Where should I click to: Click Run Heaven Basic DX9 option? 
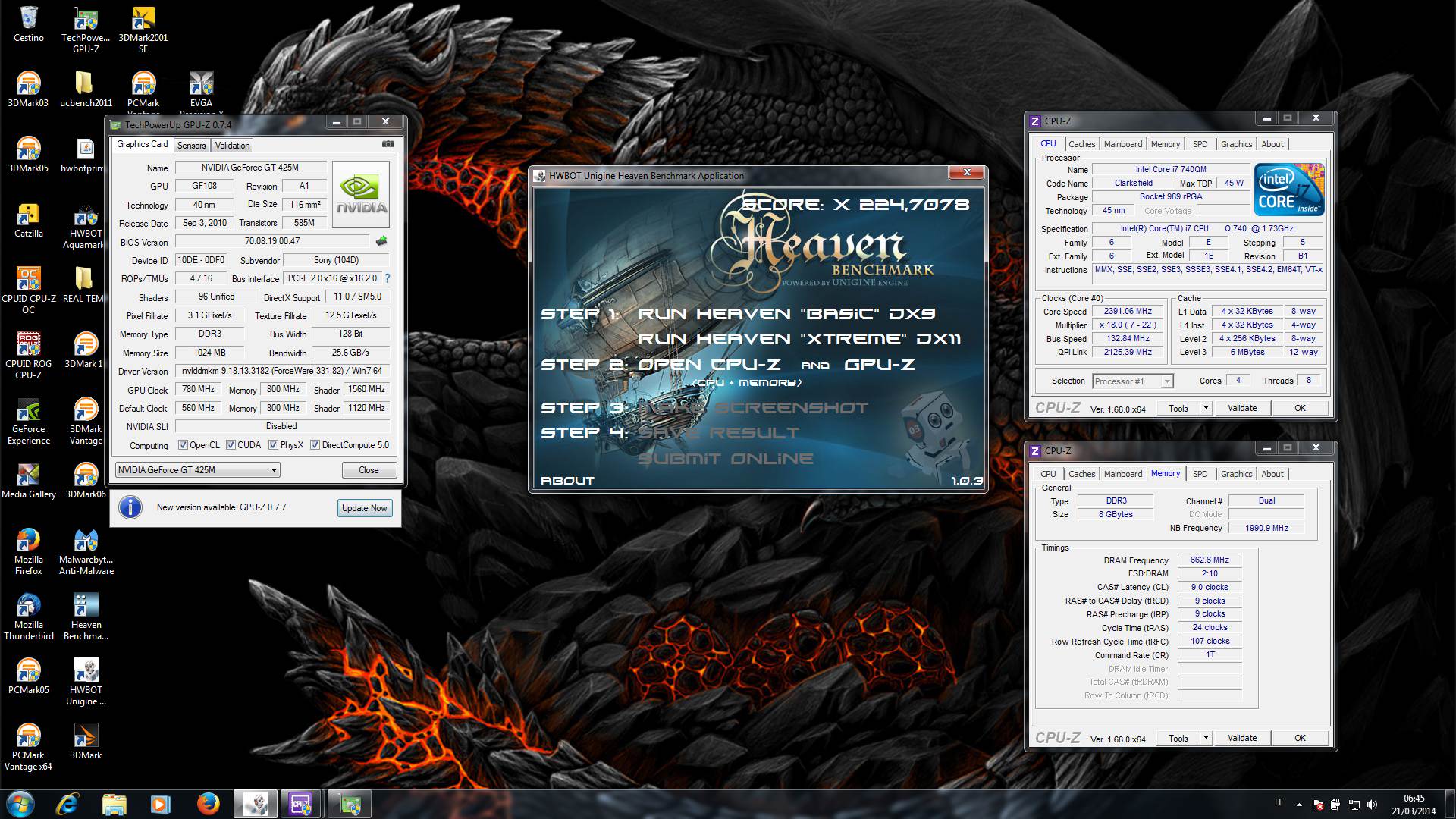[x=786, y=314]
